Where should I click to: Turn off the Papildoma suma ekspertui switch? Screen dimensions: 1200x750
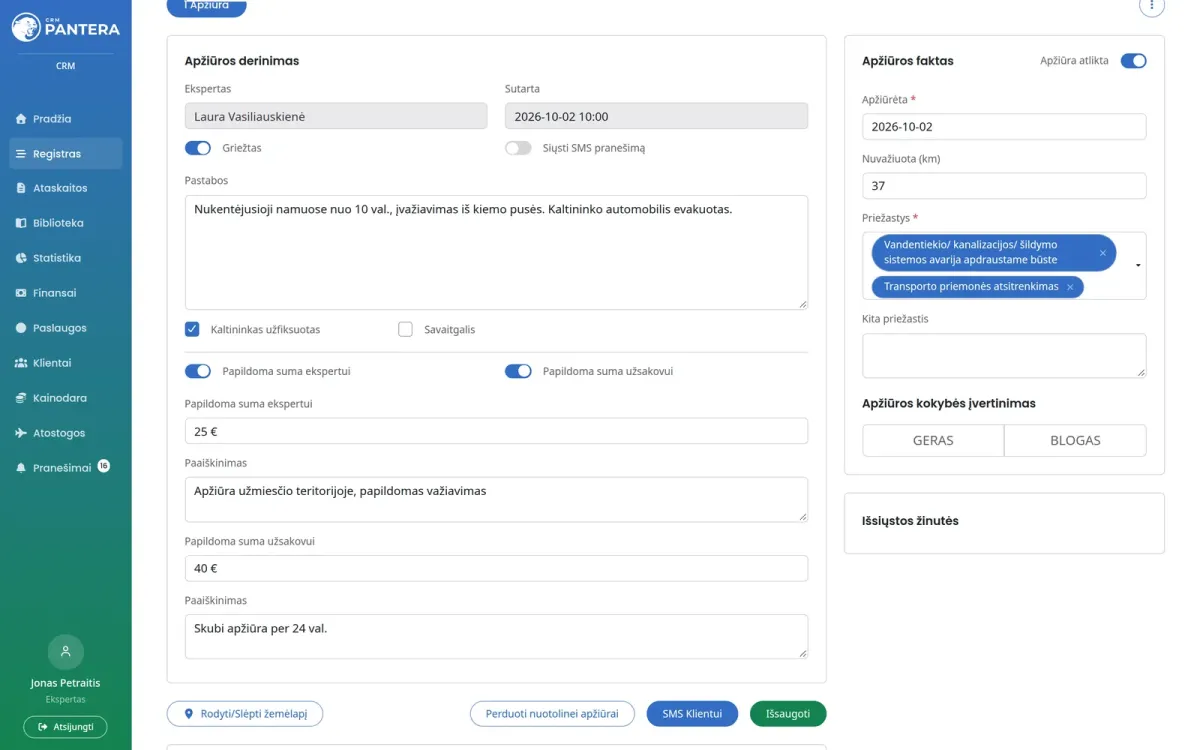[x=198, y=371]
